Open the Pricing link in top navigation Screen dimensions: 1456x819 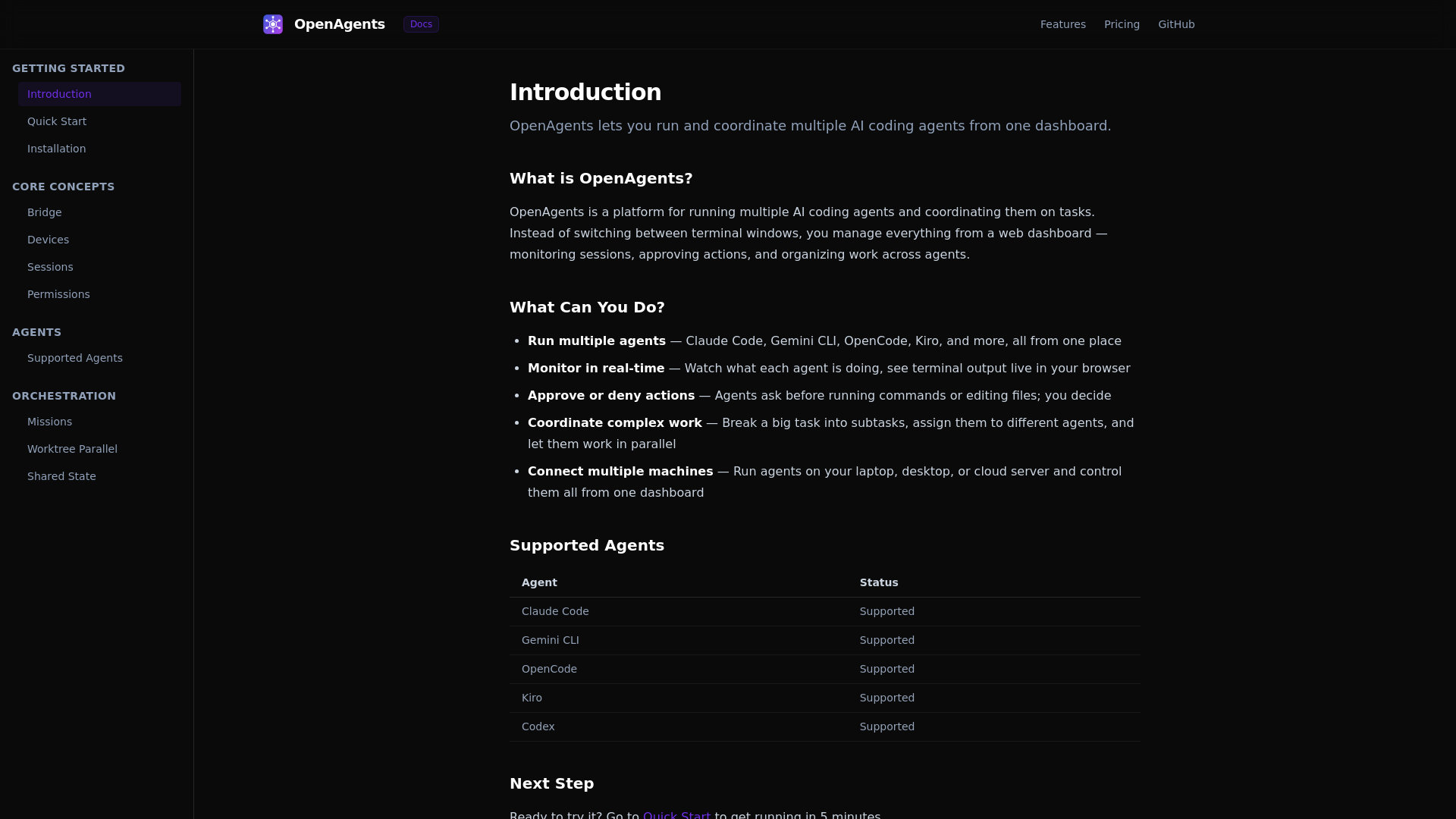pyautogui.click(x=1122, y=24)
